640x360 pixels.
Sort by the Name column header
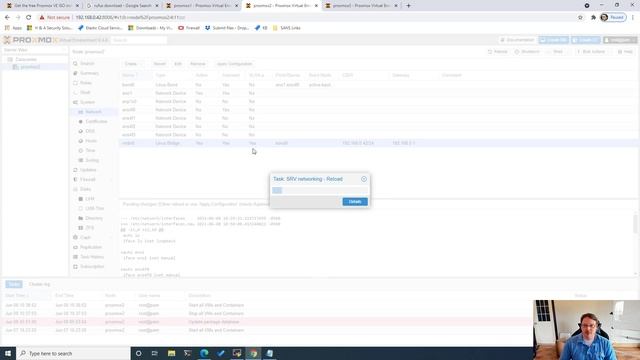[x=136, y=76]
